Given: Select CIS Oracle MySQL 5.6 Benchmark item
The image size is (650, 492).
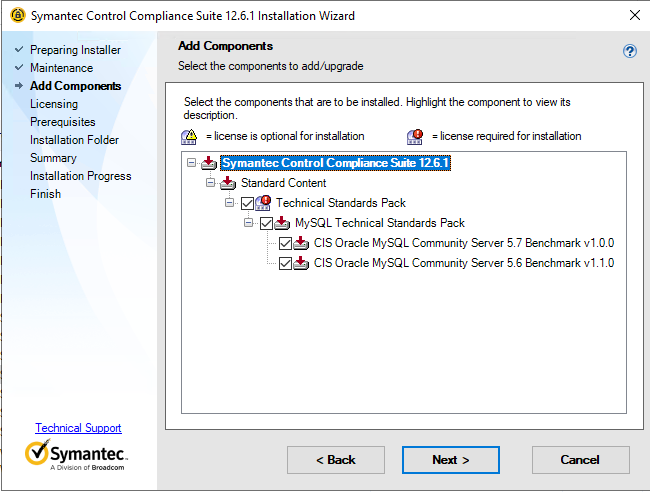Looking at the screenshot, I should pyautogui.click(x=463, y=263).
